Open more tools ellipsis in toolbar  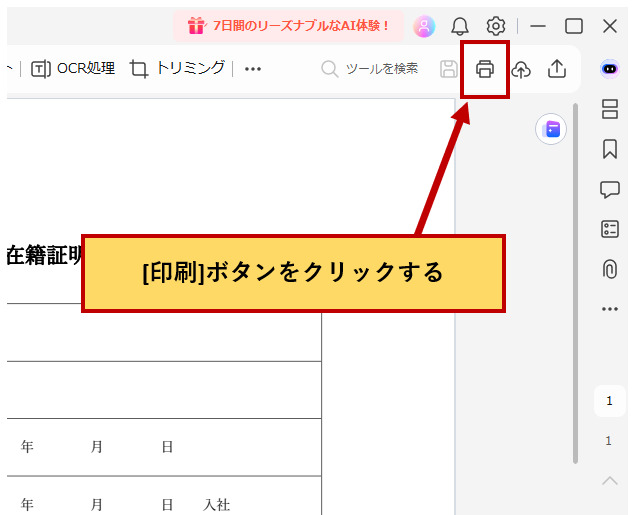pyautogui.click(x=253, y=69)
